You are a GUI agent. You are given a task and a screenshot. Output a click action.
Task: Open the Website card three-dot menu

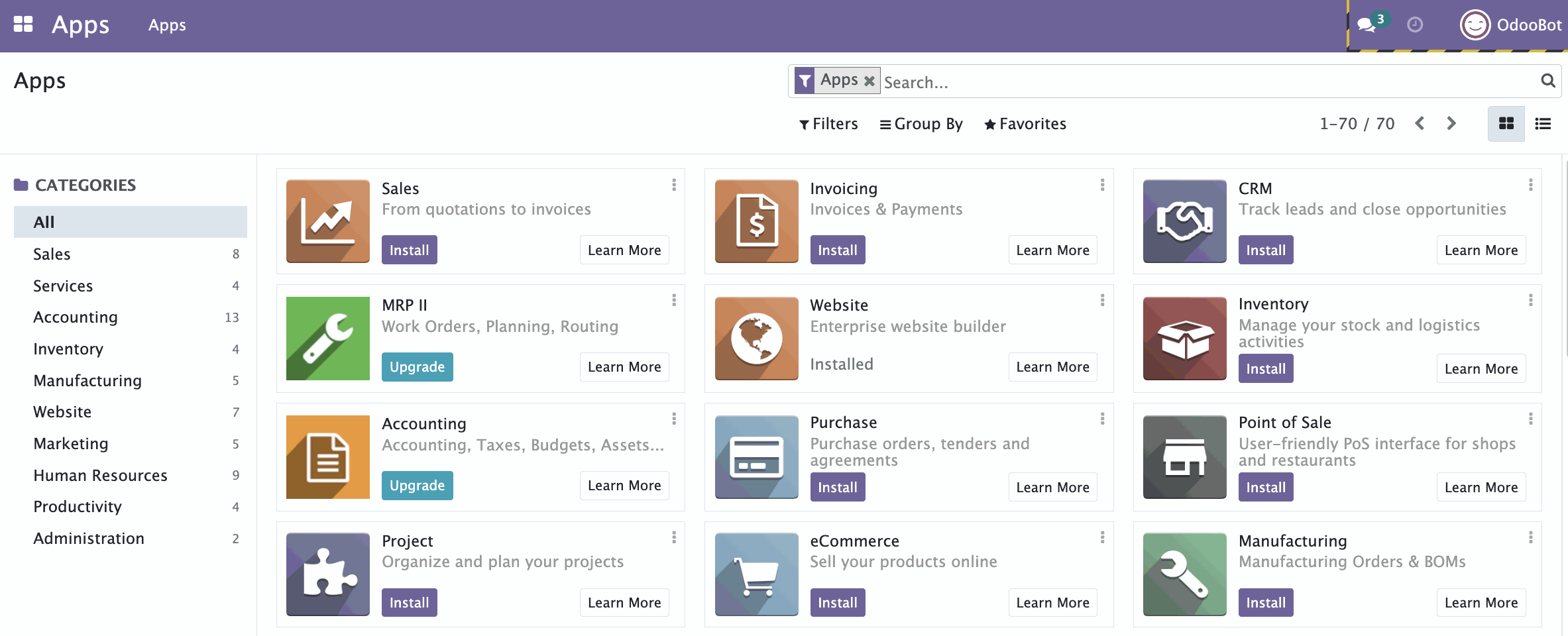(1102, 300)
